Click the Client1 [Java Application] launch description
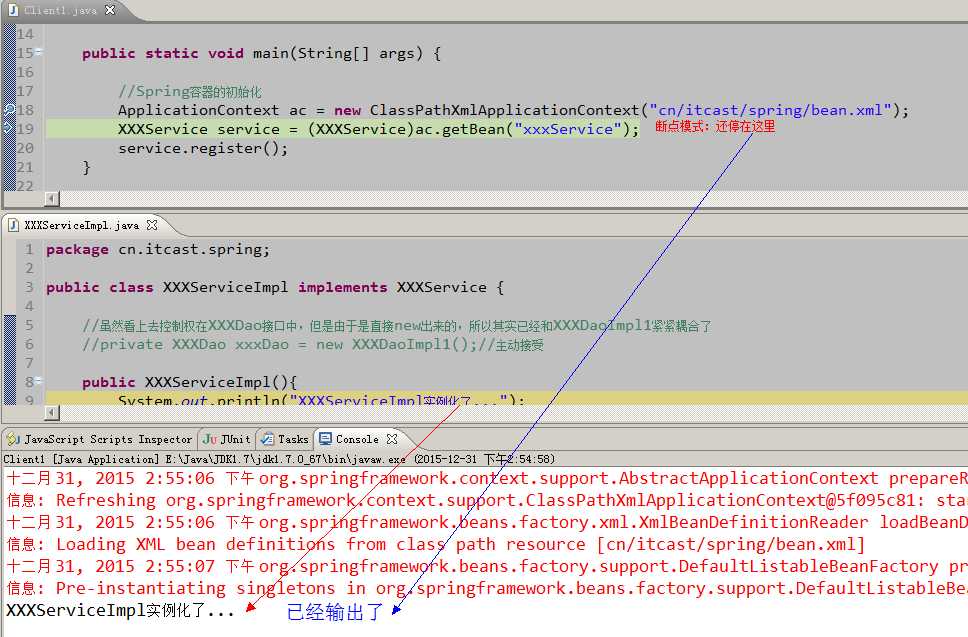The width and height of the screenshot is (968, 637). (x=279, y=459)
